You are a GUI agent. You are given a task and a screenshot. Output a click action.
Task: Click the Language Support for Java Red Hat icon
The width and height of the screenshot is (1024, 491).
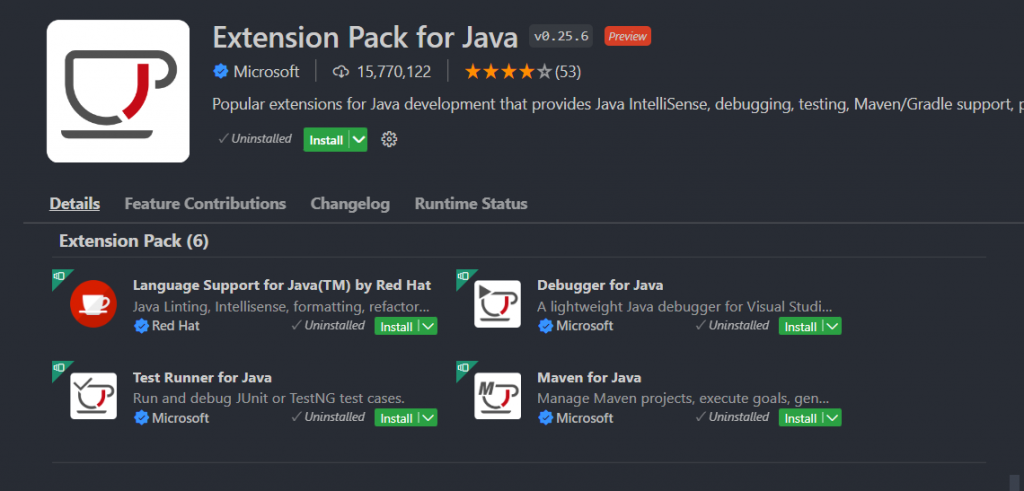(x=93, y=304)
